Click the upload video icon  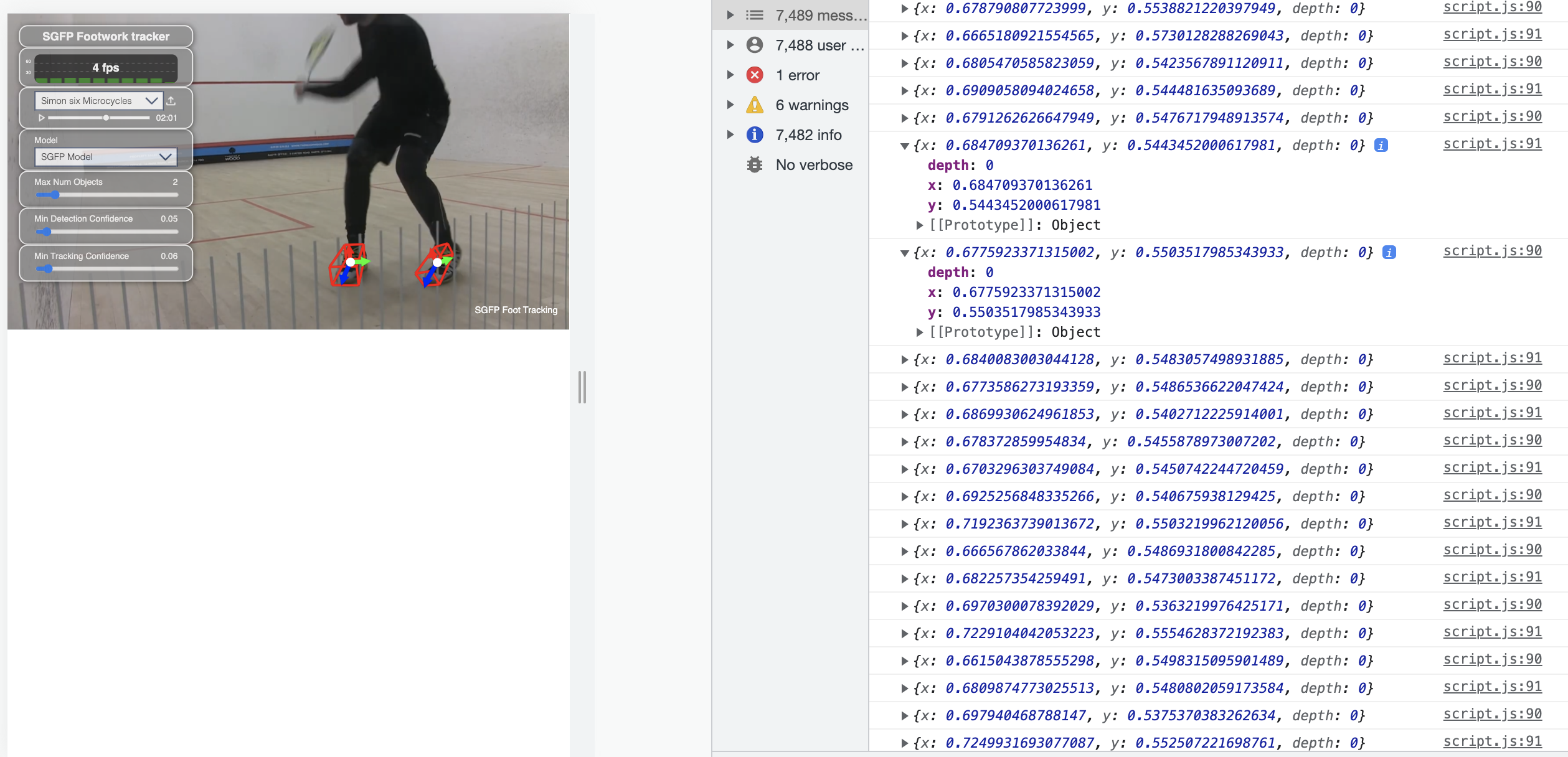tap(171, 100)
